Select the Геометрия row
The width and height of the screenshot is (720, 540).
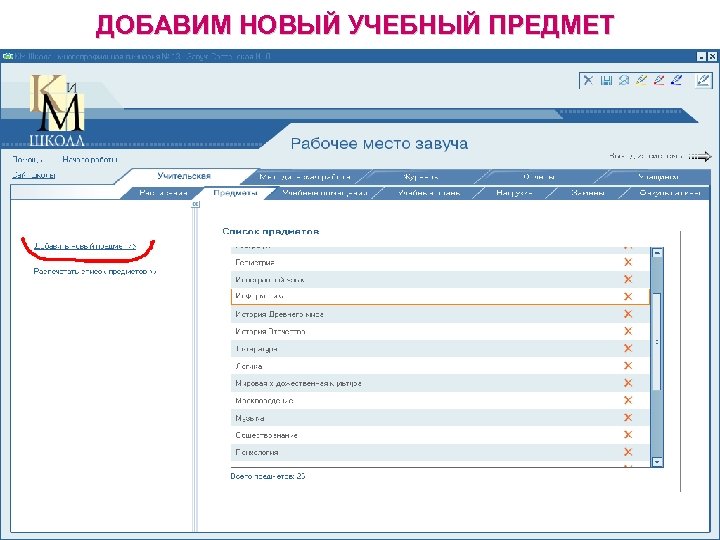click(440, 262)
